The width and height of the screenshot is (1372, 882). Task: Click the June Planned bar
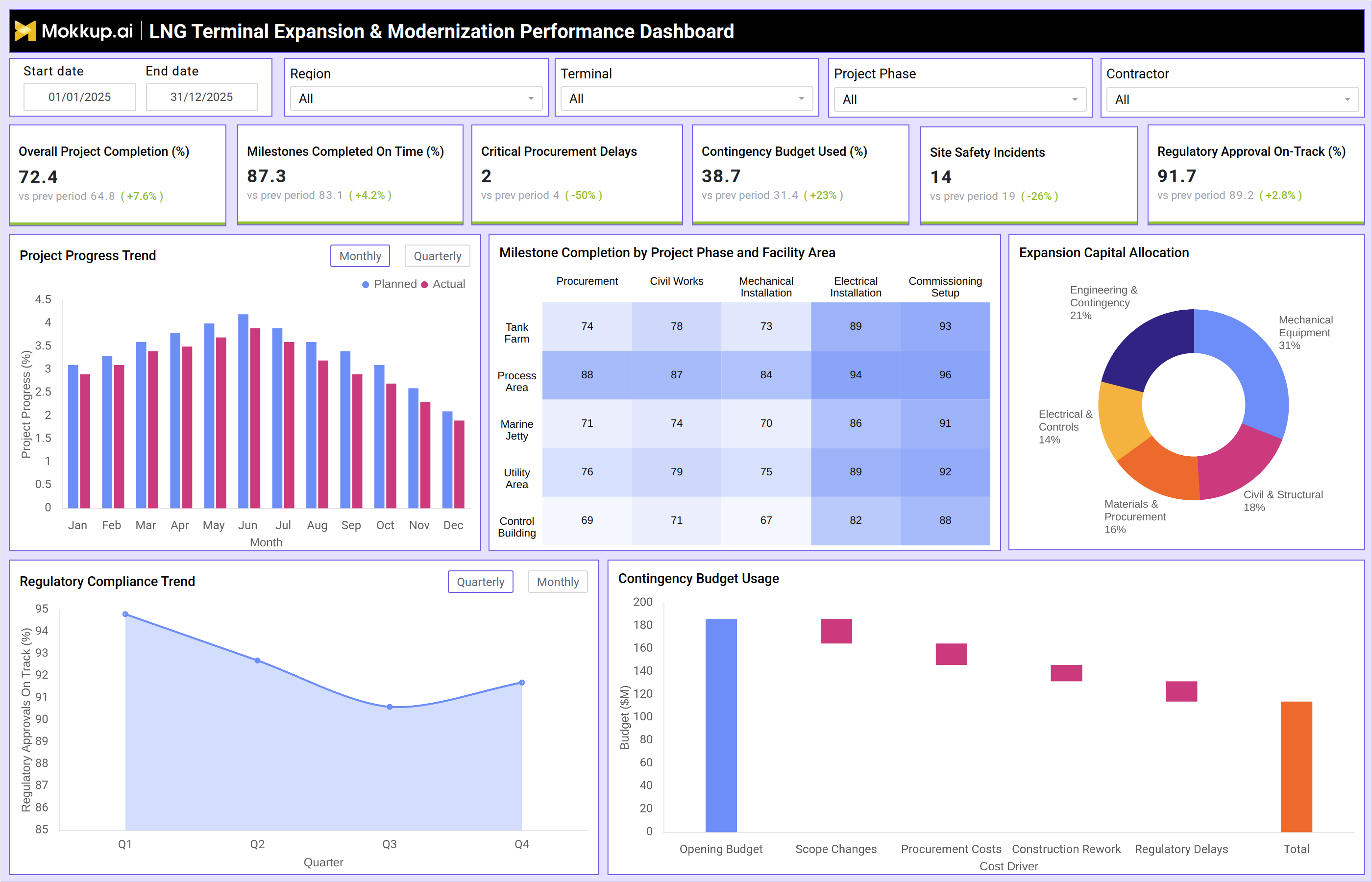pos(244,411)
